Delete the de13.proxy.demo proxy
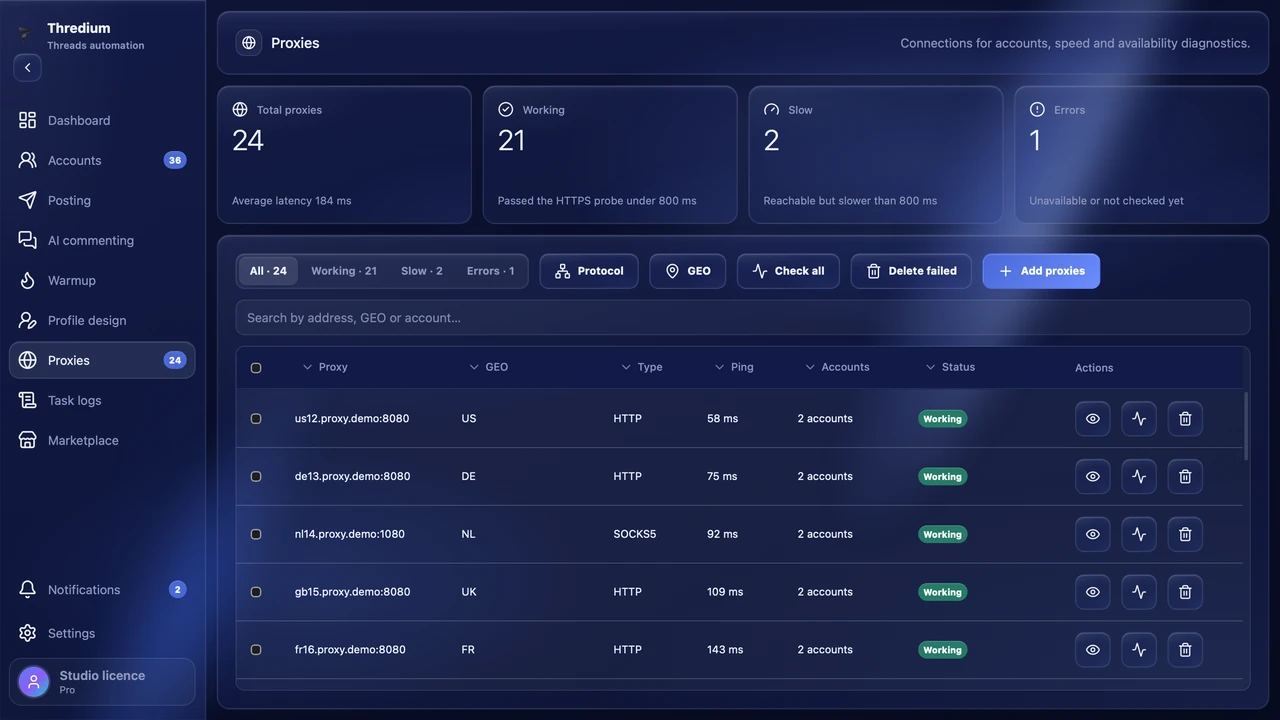The width and height of the screenshot is (1280, 720). [x=1185, y=477]
